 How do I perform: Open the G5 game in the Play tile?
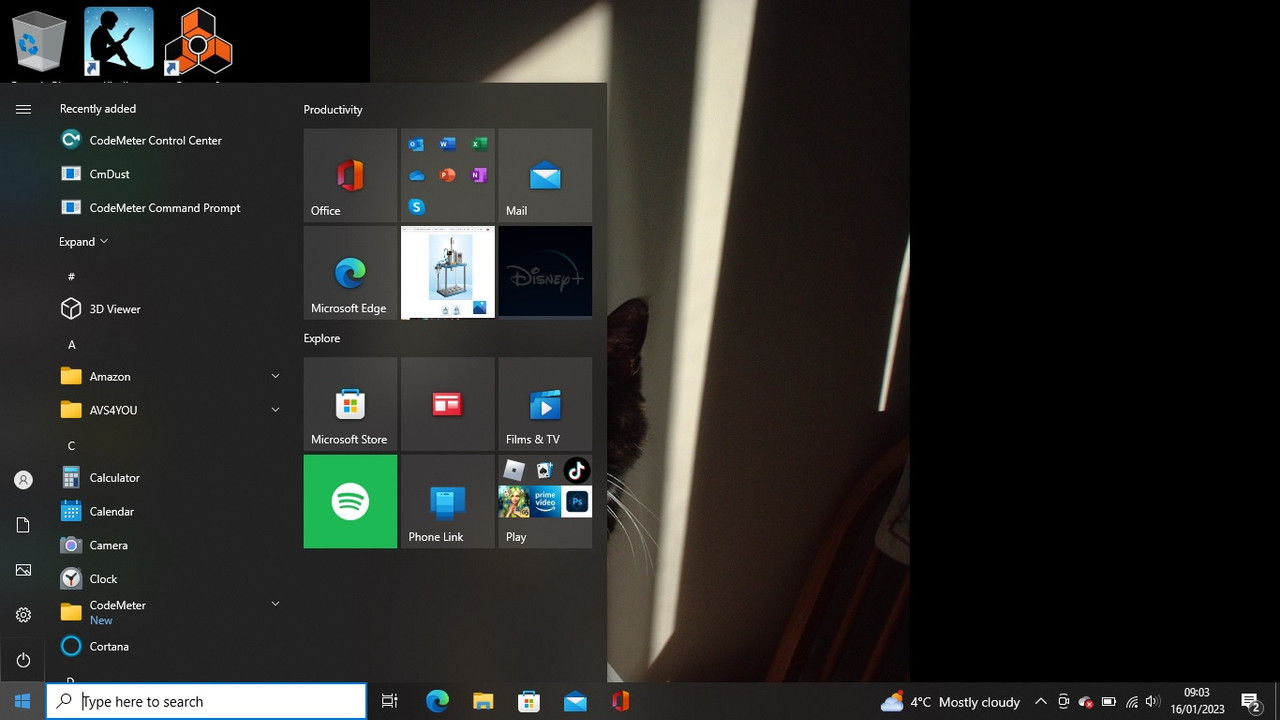click(514, 501)
